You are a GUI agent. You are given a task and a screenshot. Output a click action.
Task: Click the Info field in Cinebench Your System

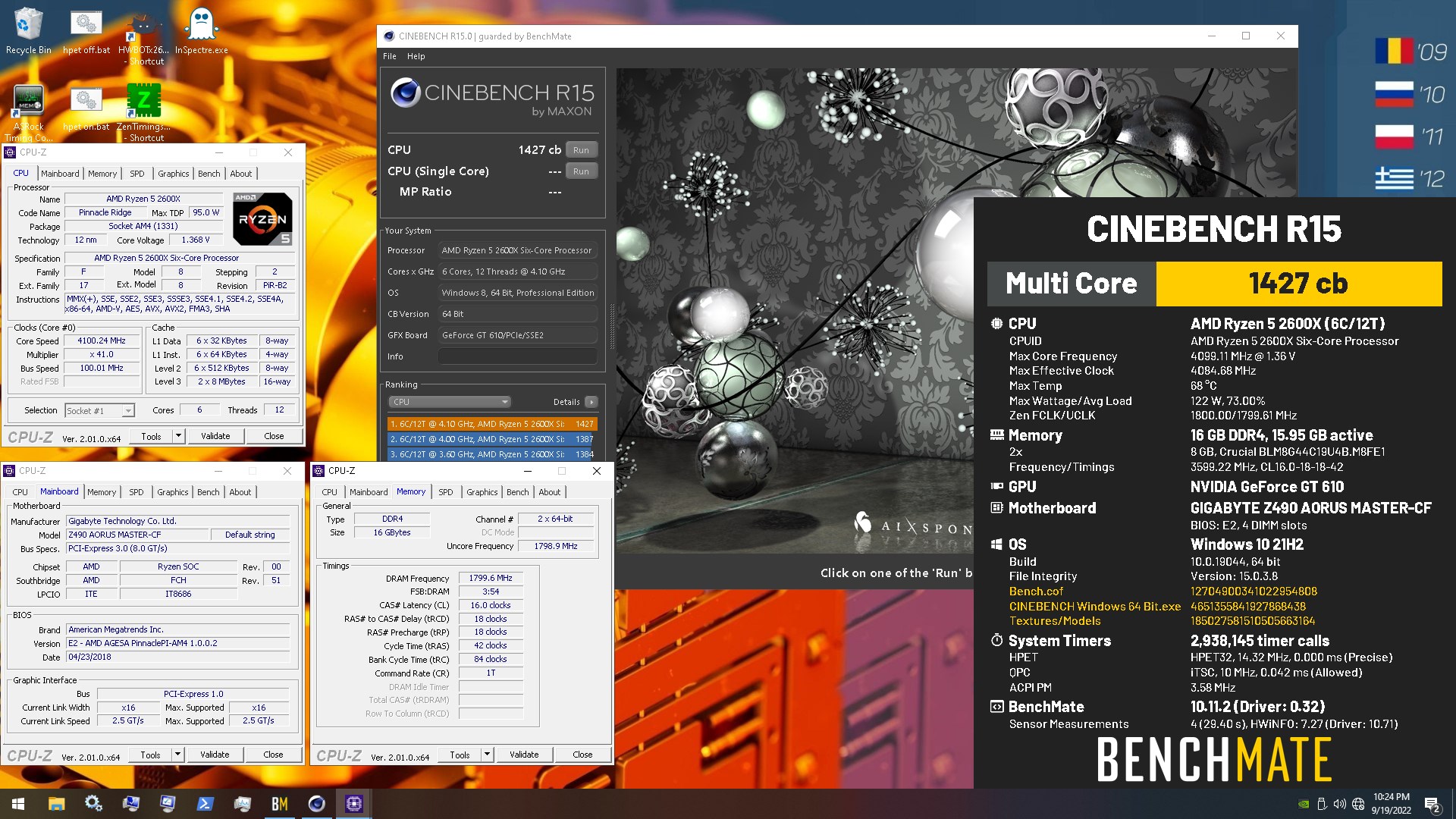[x=518, y=356]
